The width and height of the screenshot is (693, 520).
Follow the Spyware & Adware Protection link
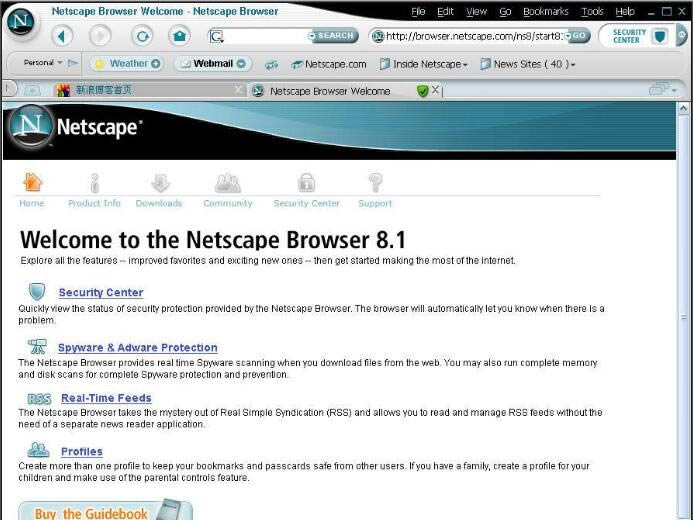pos(137,348)
